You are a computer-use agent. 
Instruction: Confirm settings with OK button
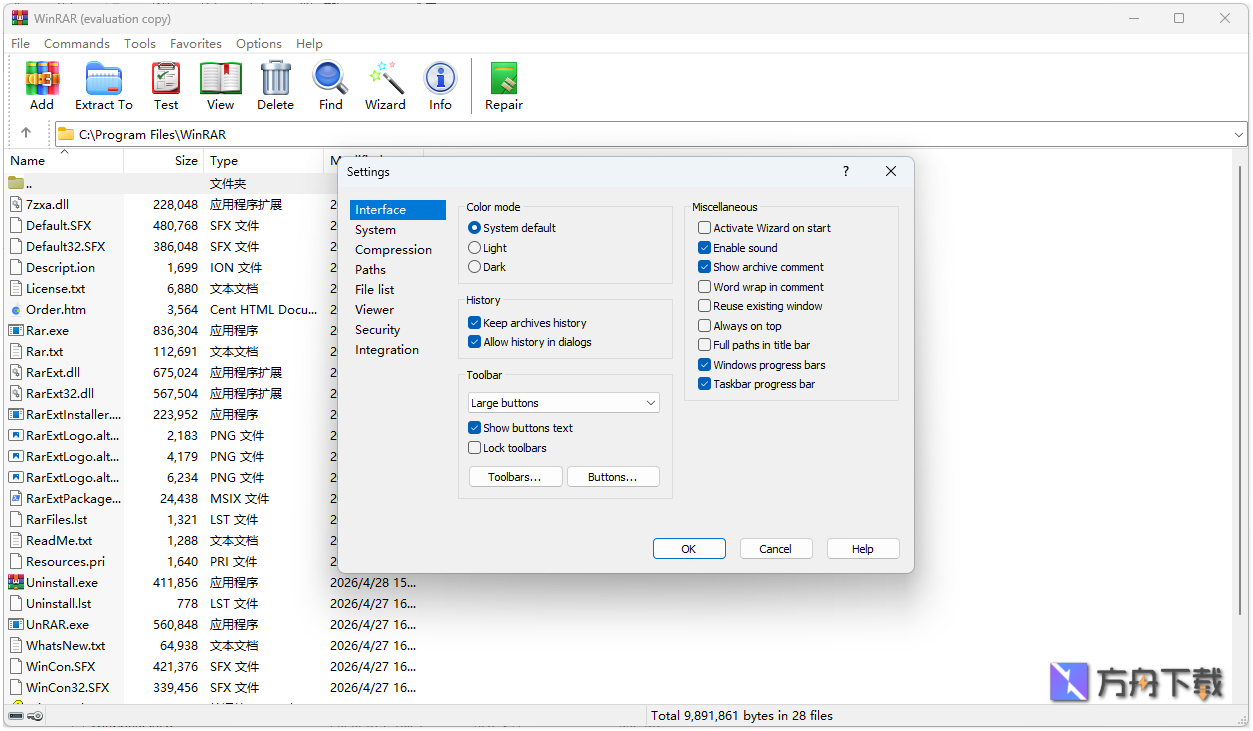[x=689, y=549]
